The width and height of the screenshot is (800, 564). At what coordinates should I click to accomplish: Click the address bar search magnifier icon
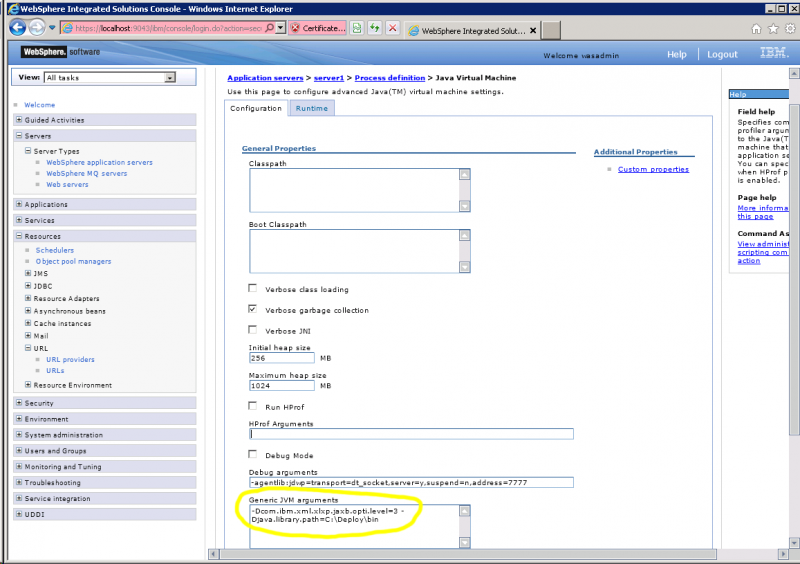268,29
